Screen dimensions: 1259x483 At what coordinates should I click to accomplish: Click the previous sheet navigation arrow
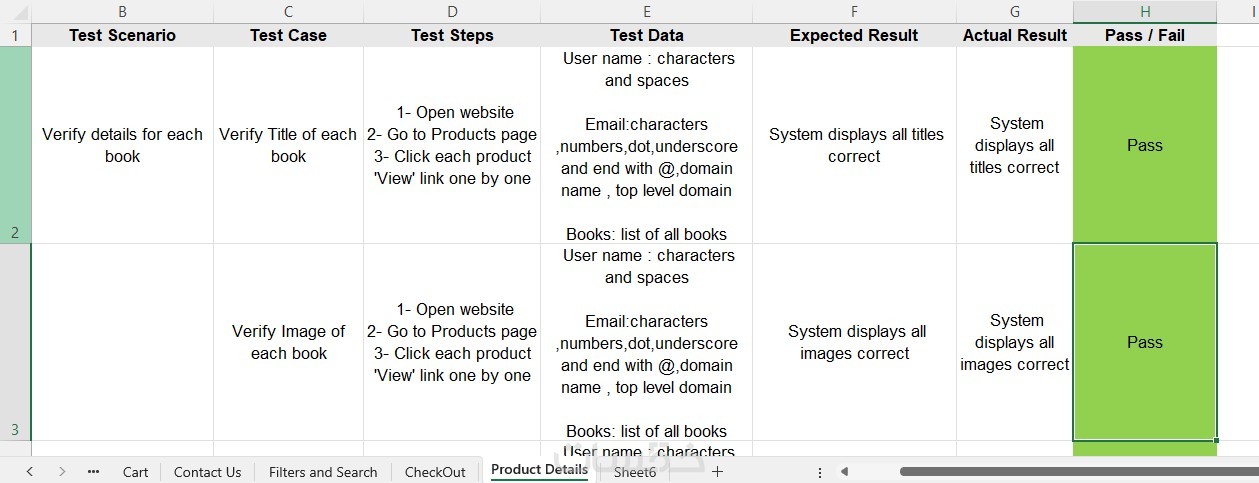point(29,472)
